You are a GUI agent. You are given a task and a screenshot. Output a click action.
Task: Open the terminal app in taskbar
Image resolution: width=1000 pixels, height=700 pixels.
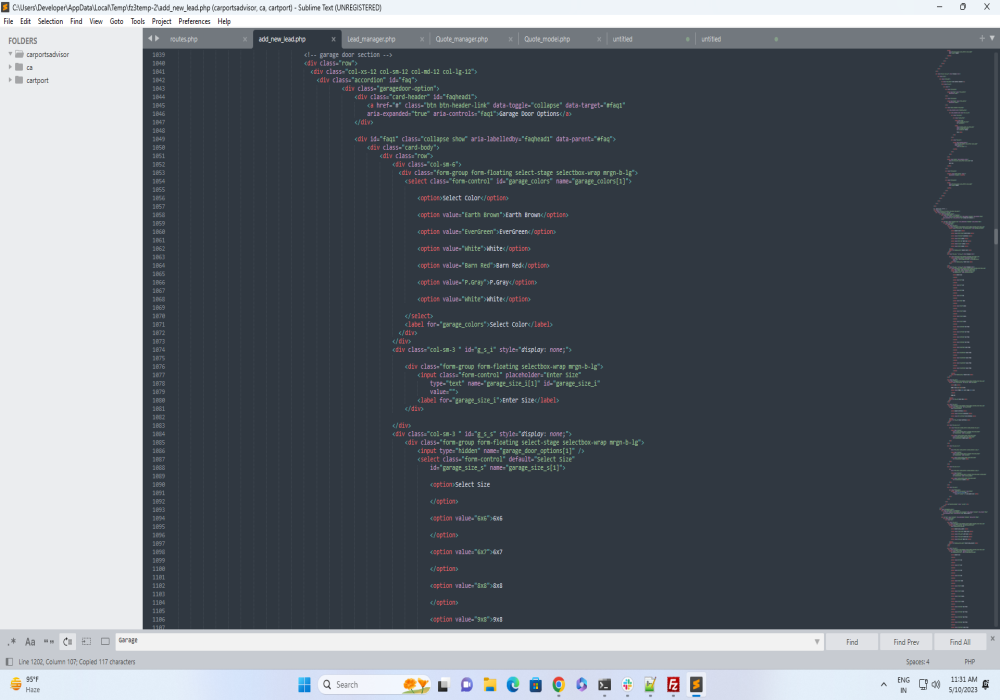605,685
